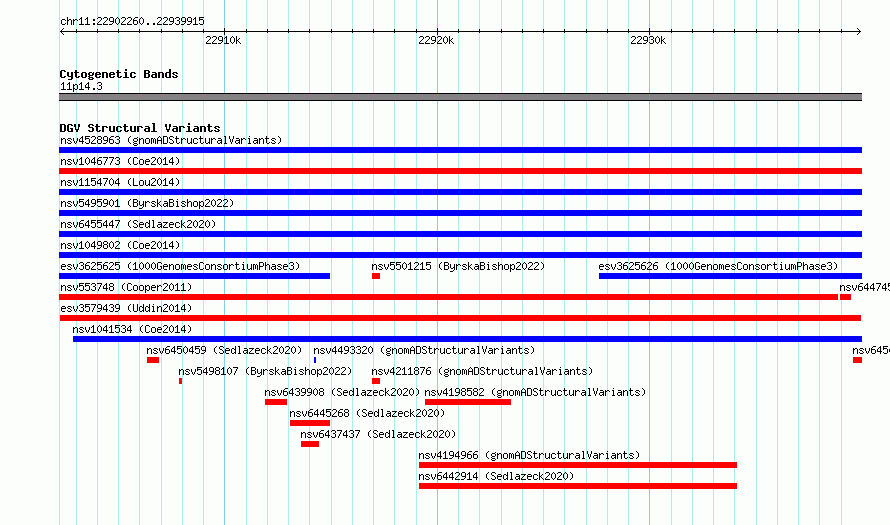Select the small red nsv6450459 marker

[x=153, y=360]
